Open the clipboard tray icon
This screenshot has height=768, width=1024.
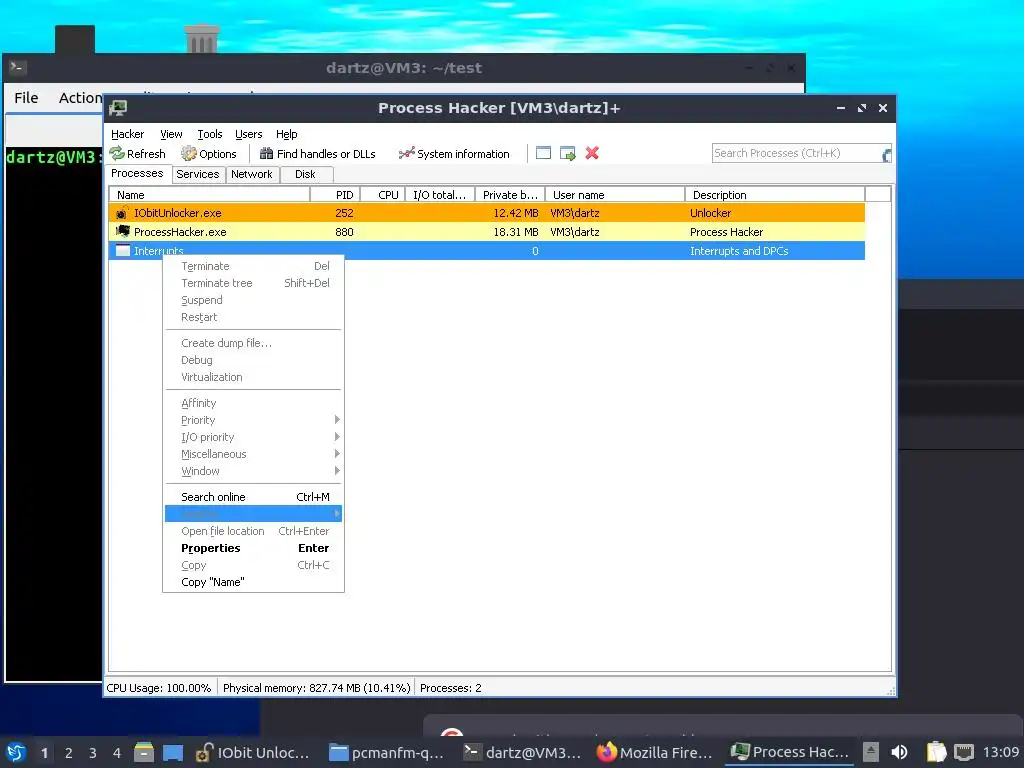coord(936,752)
